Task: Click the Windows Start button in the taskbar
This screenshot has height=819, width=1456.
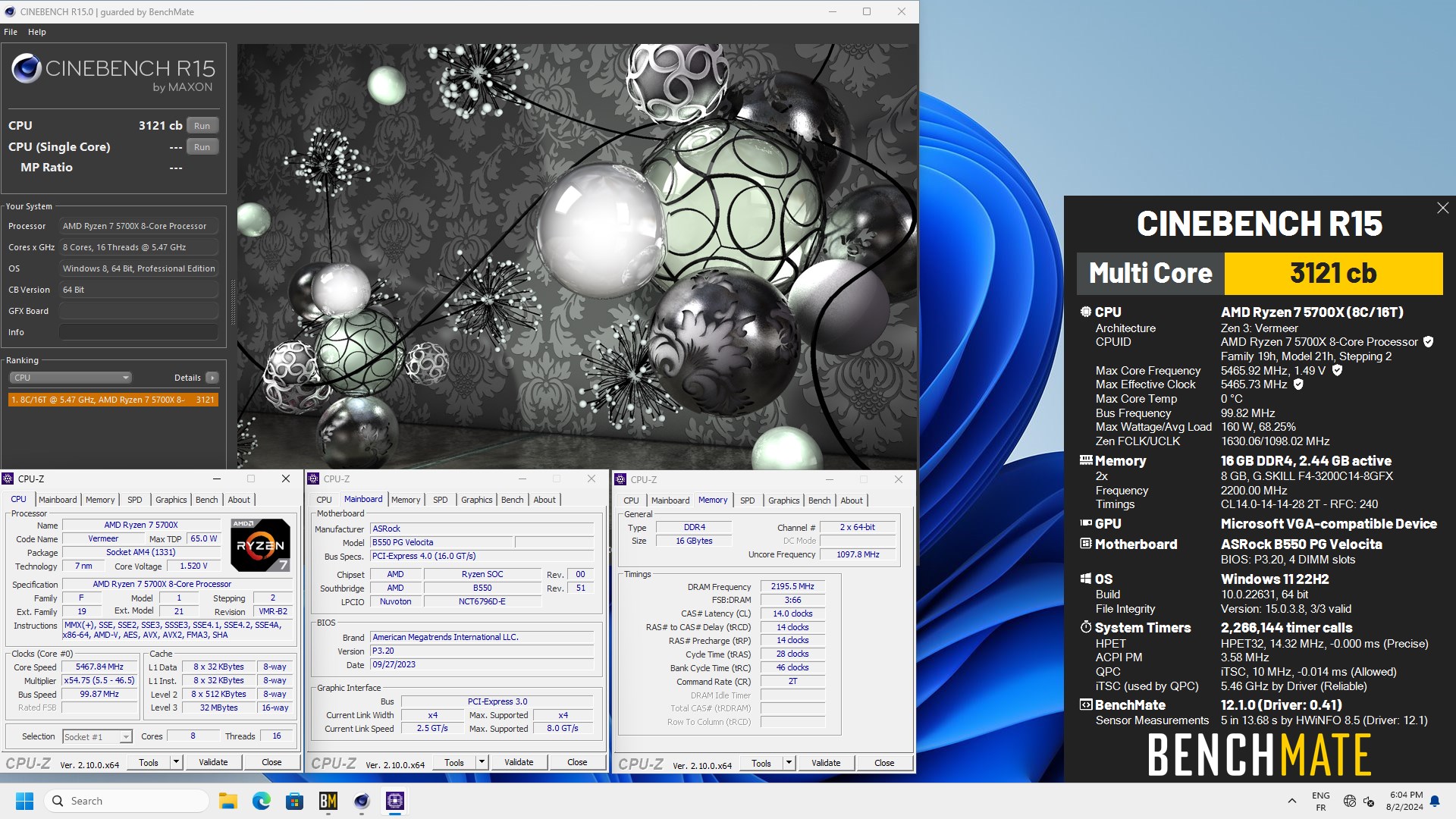Action: point(24,801)
